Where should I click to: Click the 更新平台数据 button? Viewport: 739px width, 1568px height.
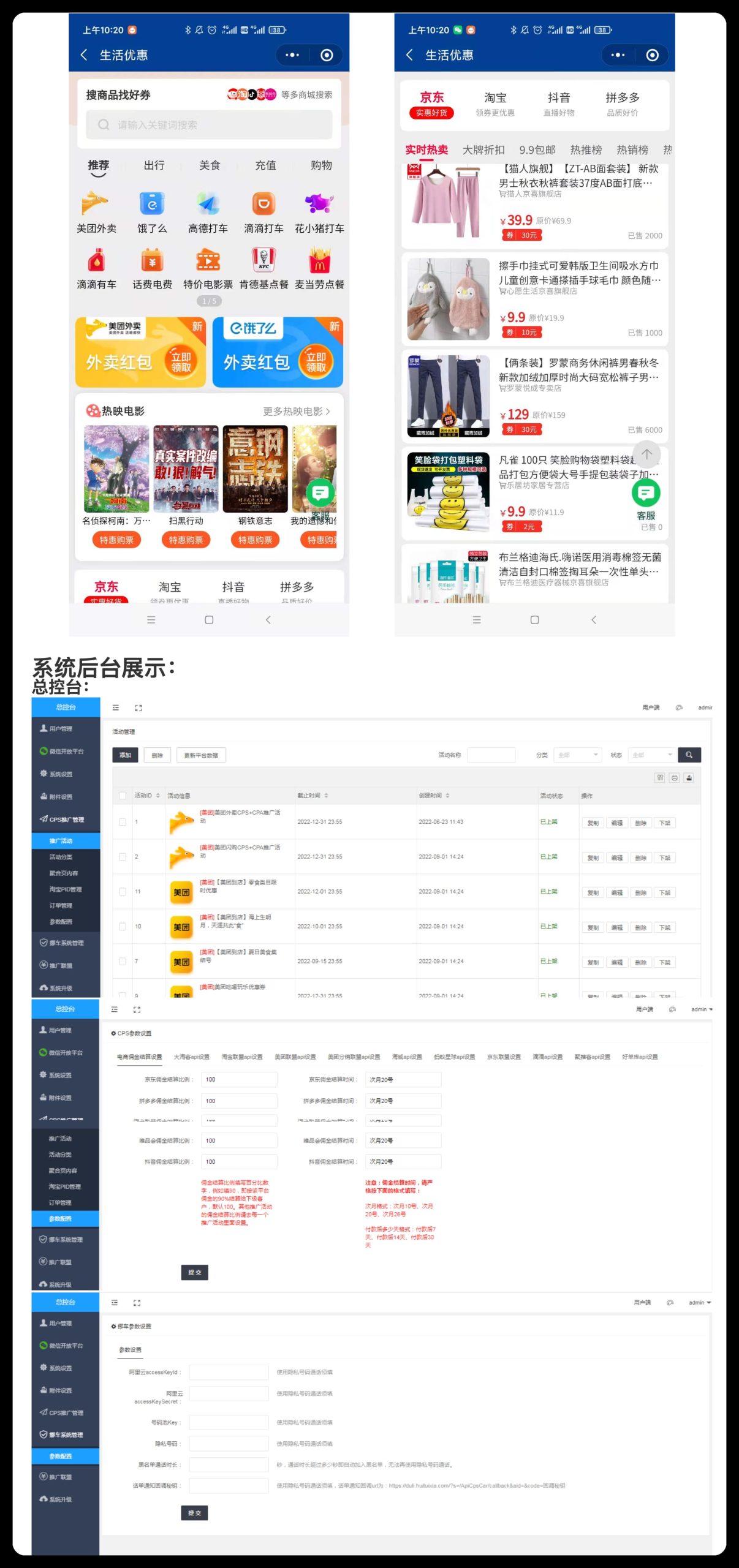pos(201,755)
